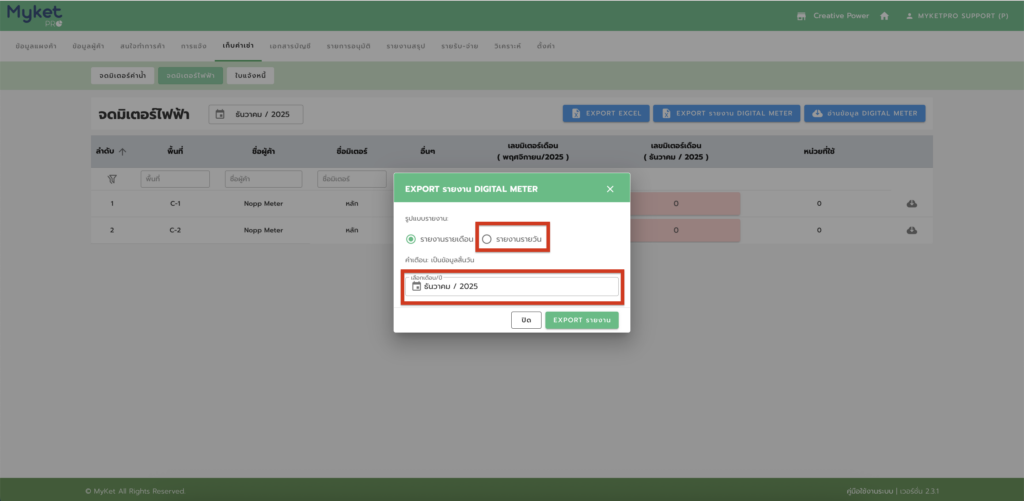Click the home icon in the top bar
Image resolution: width=1024 pixels, height=501 pixels.
pos(885,16)
